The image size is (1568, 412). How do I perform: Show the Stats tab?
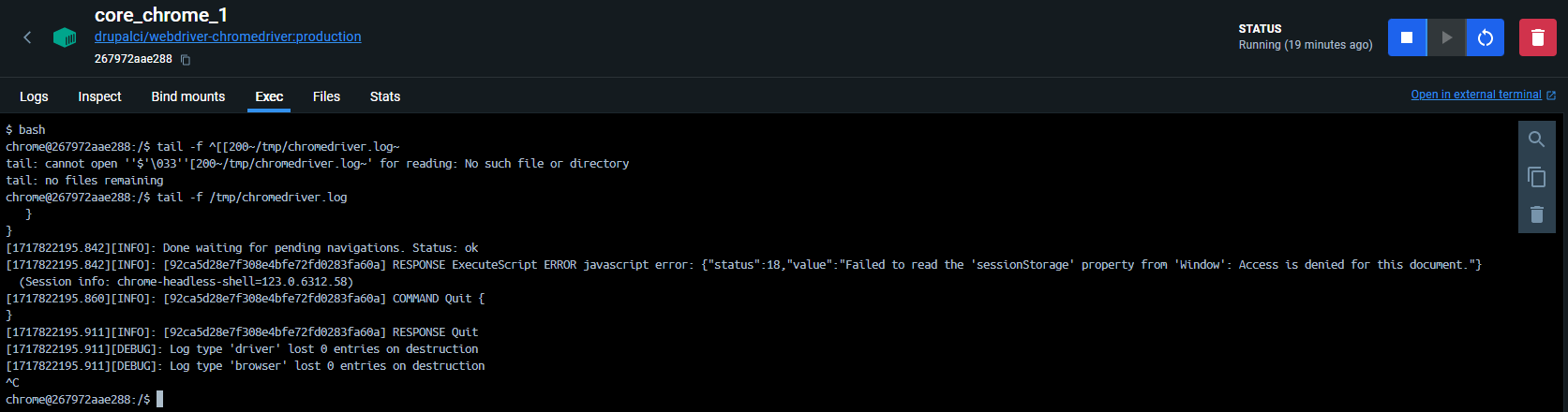(384, 96)
